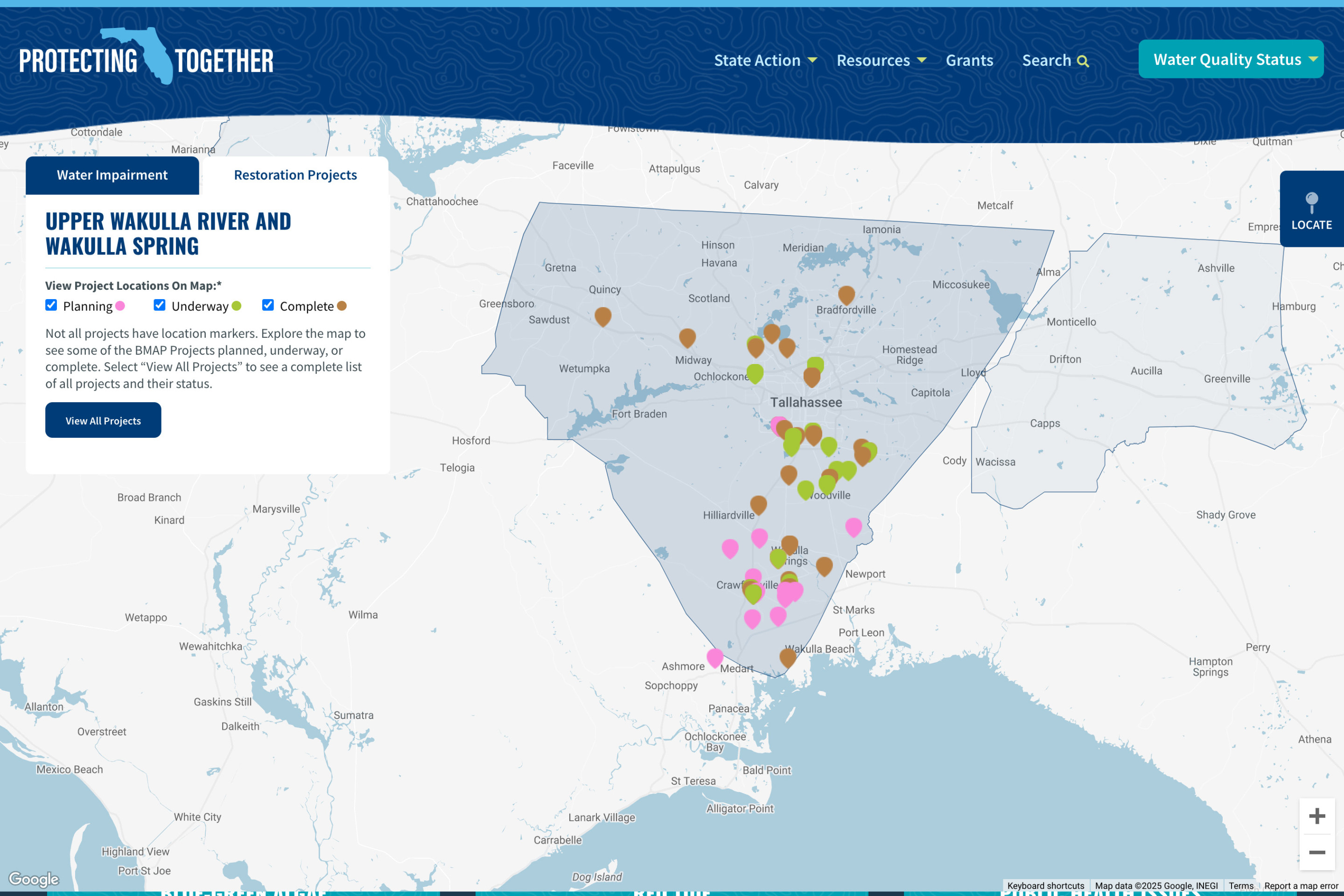Zoom in with the map plus button
The width and height of the screenshot is (1344, 896).
tap(1316, 816)
